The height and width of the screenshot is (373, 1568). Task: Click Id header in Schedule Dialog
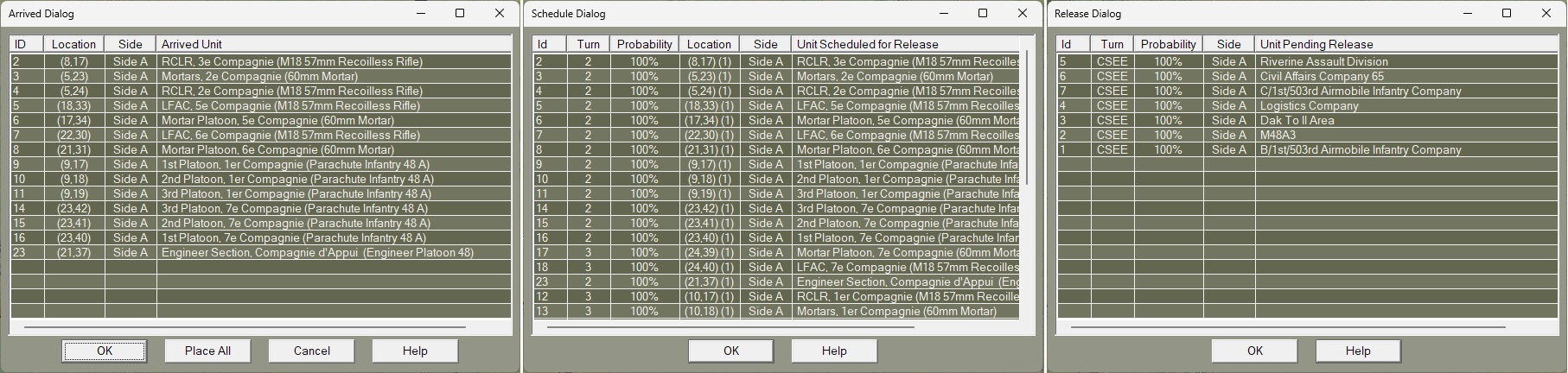click(550, 44)
